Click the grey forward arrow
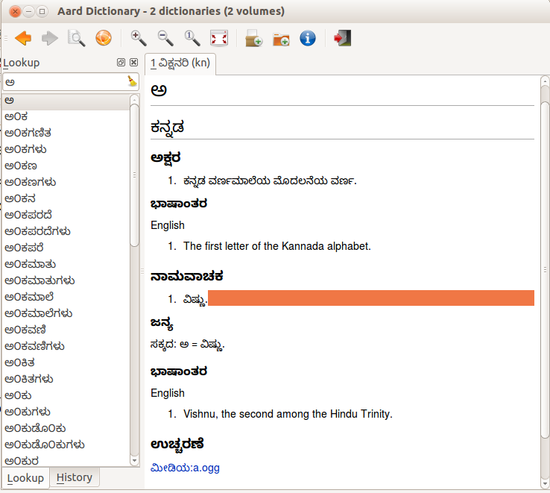Viewport: 550px width, 493px height. click(50, 38)
